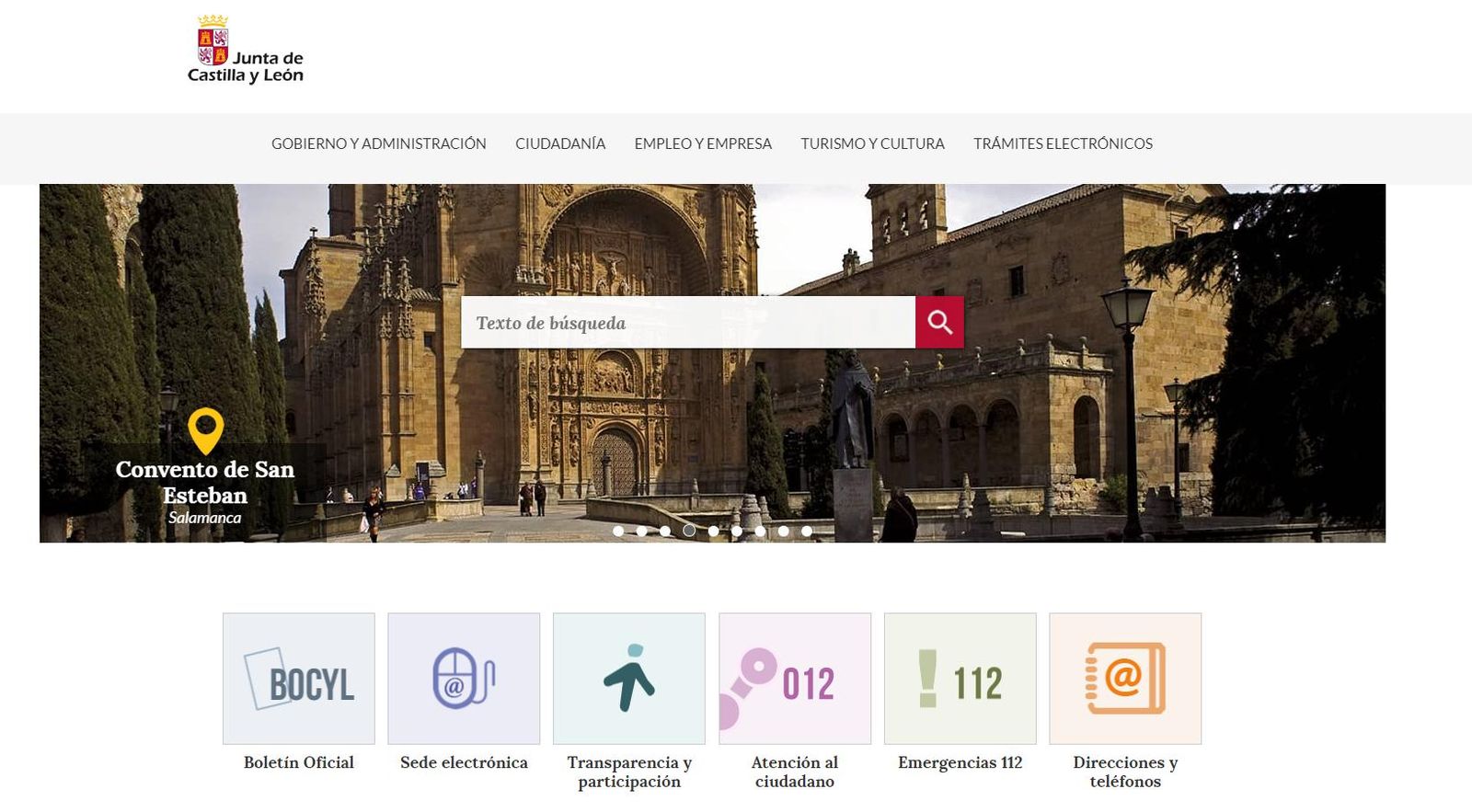Select the ninth, last carousel dot
The image size is (1472, 812).
[807, 531]
